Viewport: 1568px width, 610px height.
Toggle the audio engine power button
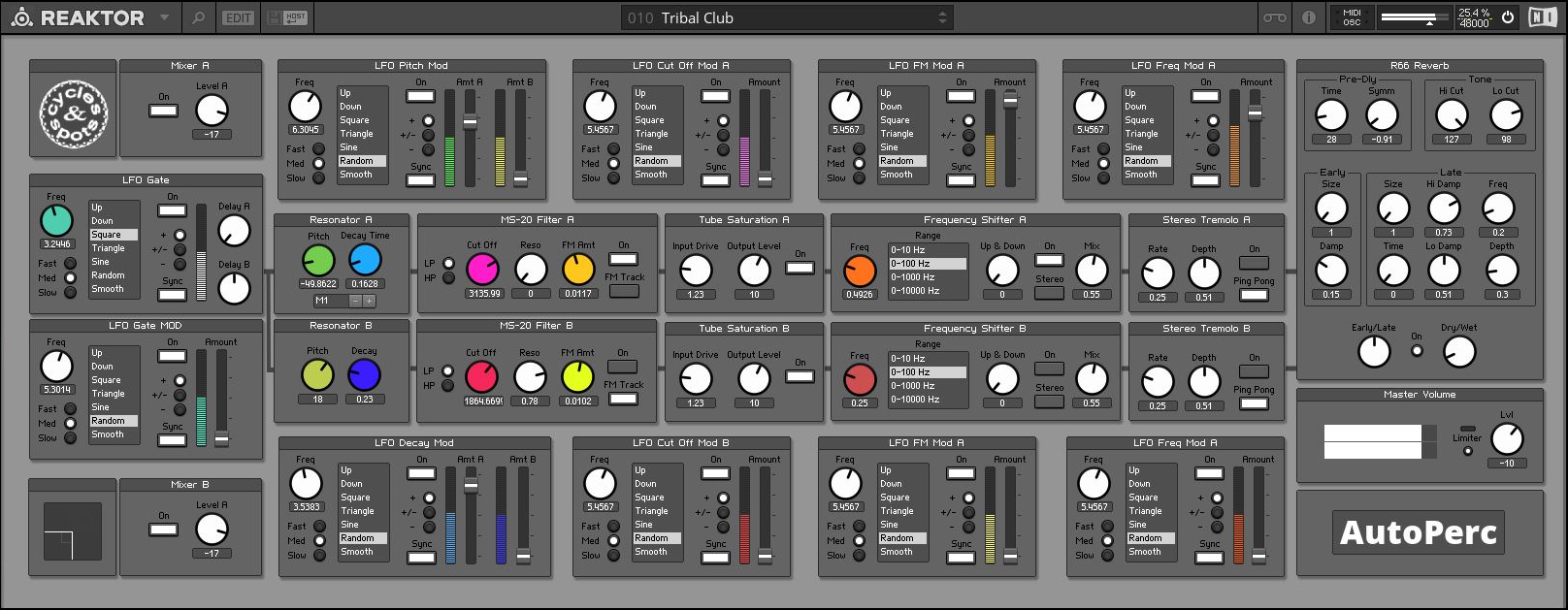pyautogui.click(x=1507, y=17)
